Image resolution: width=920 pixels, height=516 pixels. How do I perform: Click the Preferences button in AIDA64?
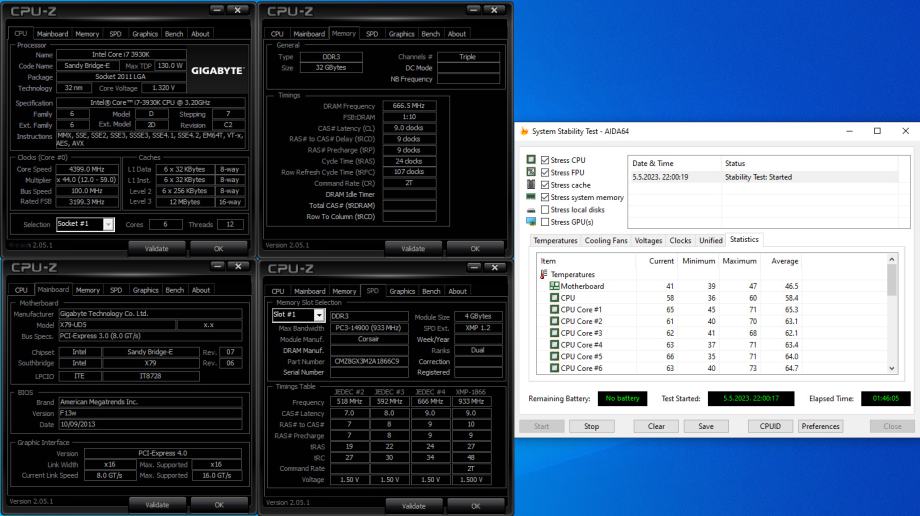point(820,426)
